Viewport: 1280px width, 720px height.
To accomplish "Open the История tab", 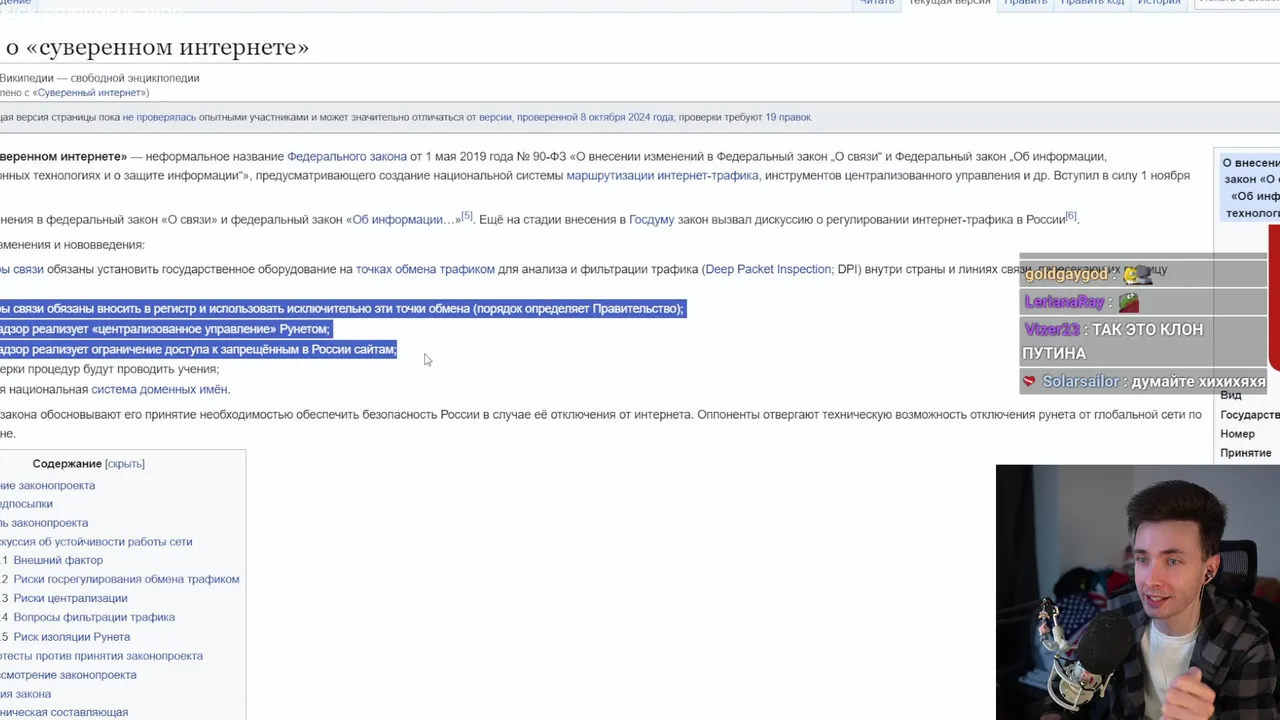I will tap(1159, 3).
